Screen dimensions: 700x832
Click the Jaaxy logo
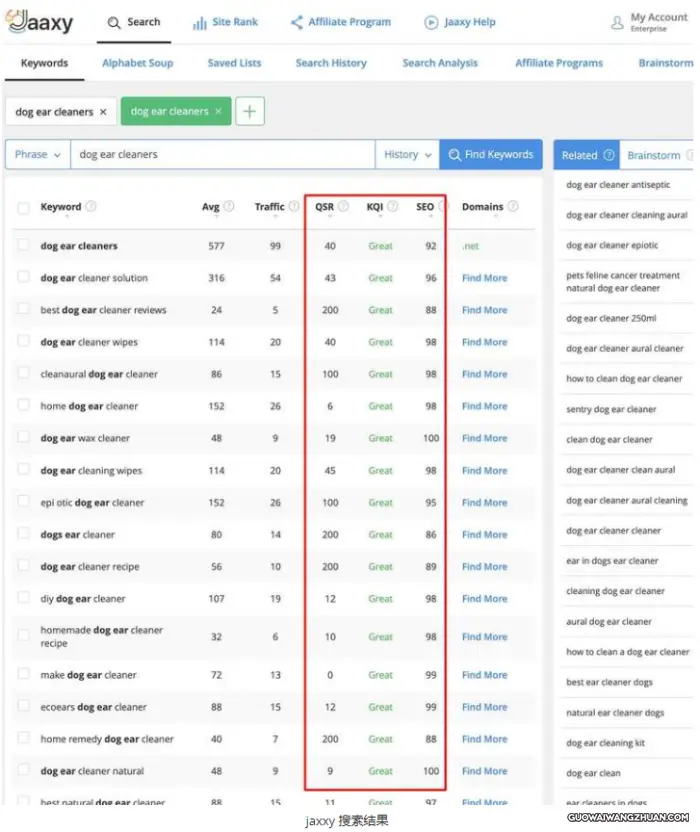(40, 22)
